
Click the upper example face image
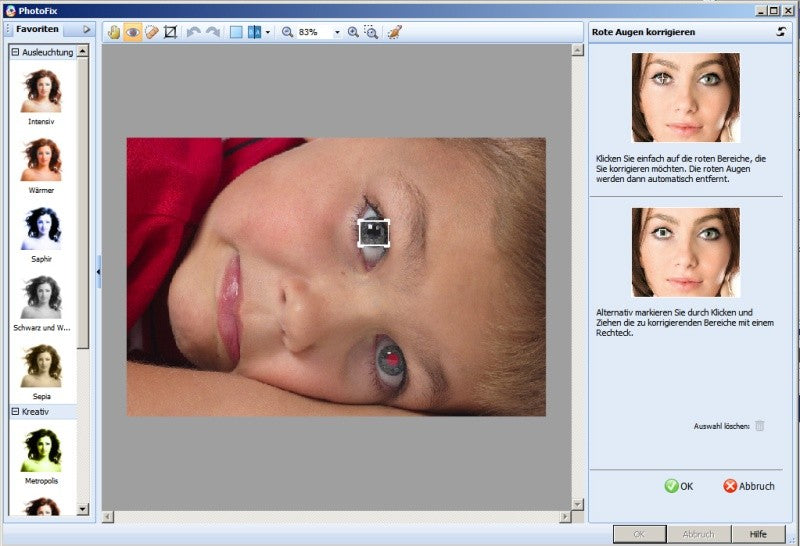coord(686,97)
